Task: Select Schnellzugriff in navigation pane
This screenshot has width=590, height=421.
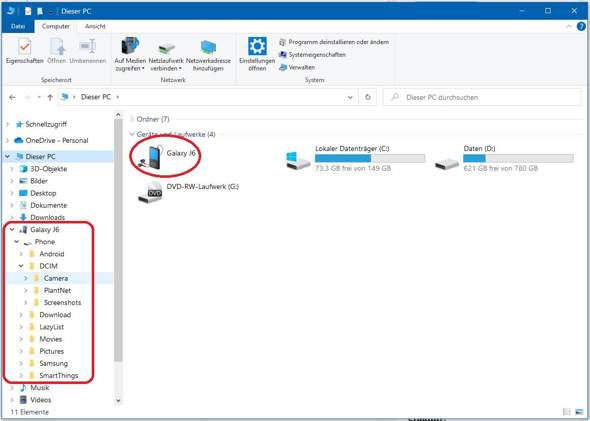Action: coord(46,124)
